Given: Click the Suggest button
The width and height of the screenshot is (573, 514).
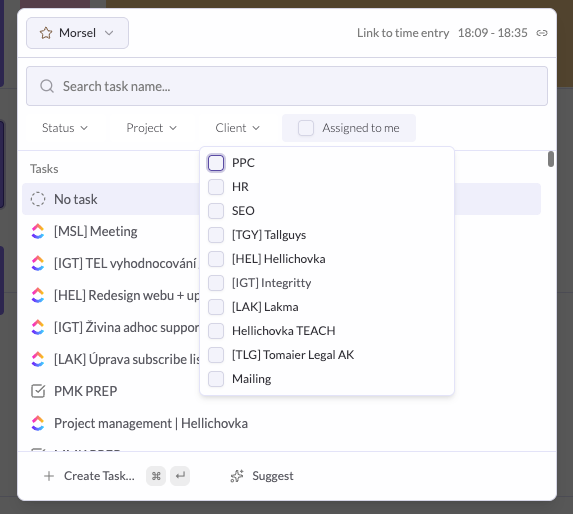Looking at the screenshot, I should [262, 476].
